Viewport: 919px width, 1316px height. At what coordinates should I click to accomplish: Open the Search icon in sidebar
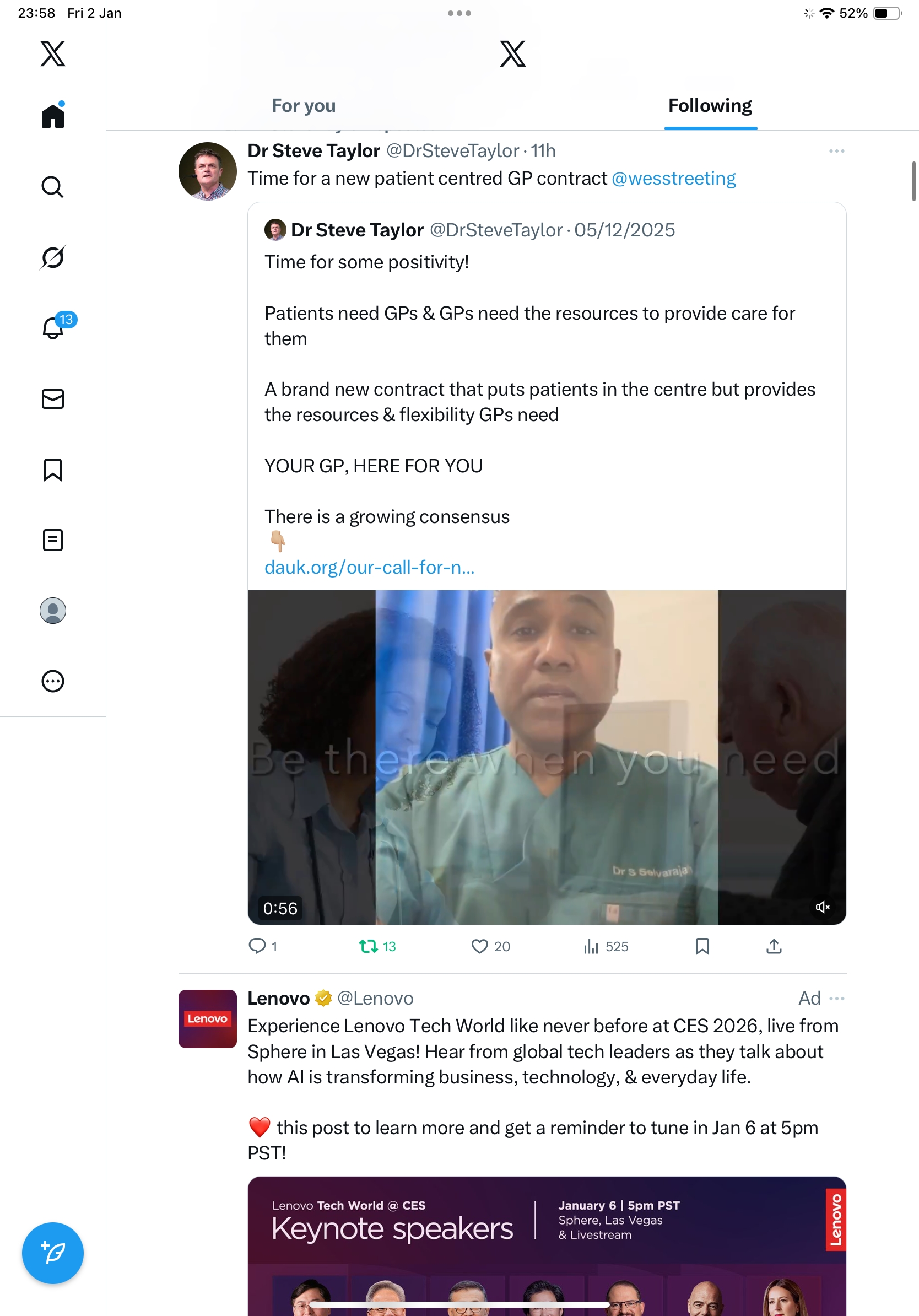[x=53, y=187]
